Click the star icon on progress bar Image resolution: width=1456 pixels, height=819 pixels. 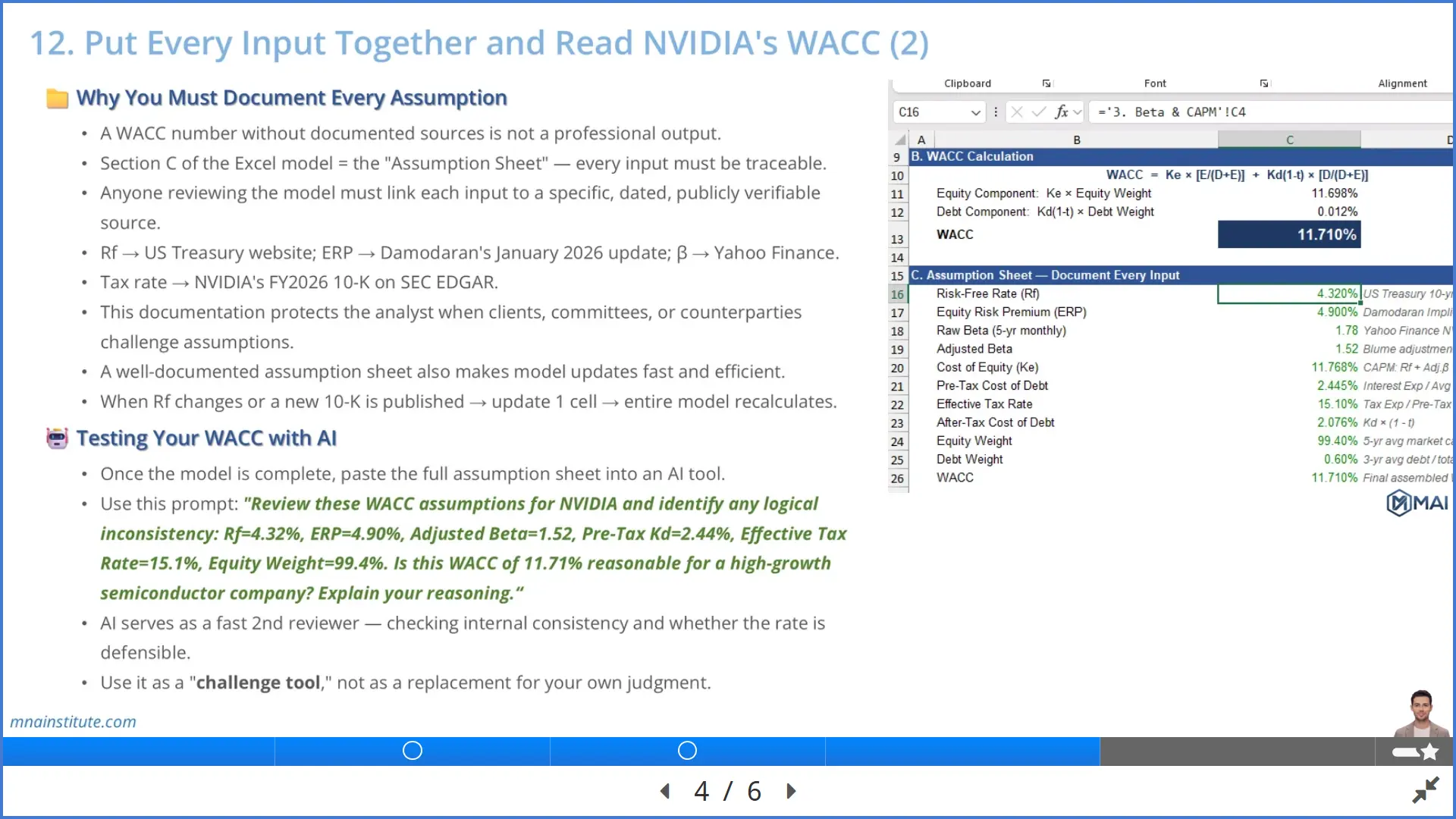click(x=1429, y=752)
